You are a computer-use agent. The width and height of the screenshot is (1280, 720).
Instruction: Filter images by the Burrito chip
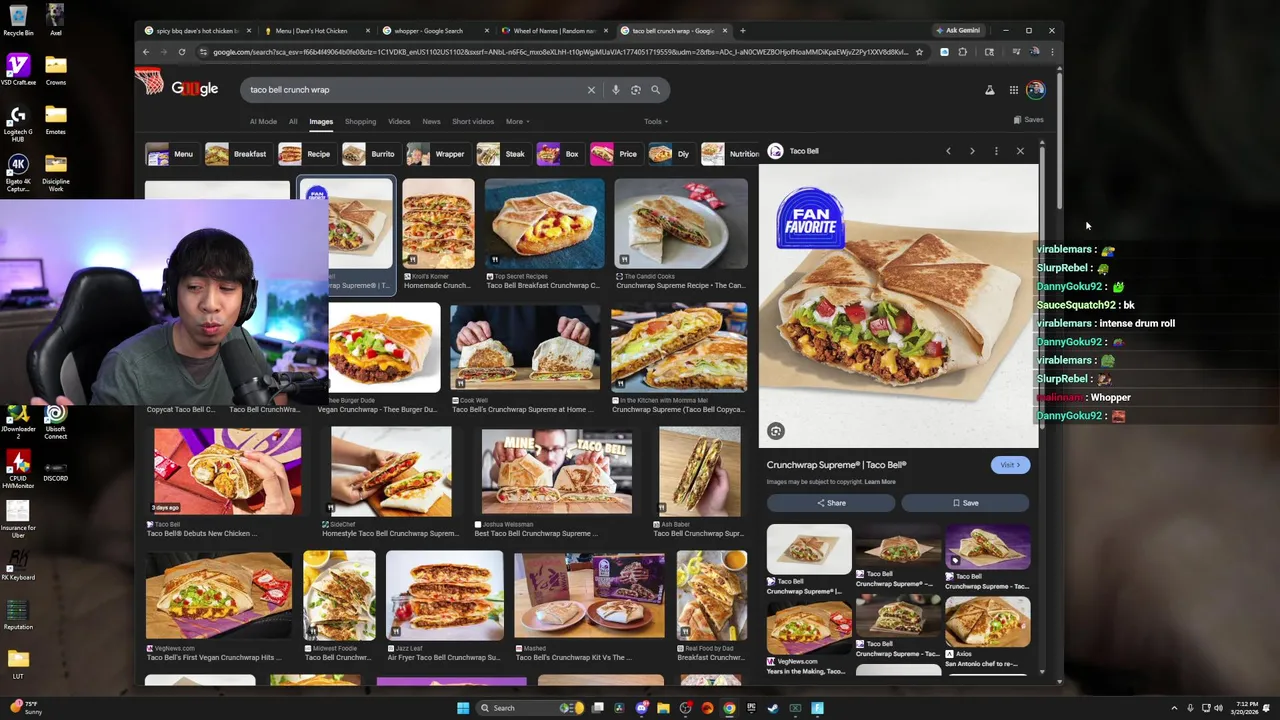click(369, 154)
